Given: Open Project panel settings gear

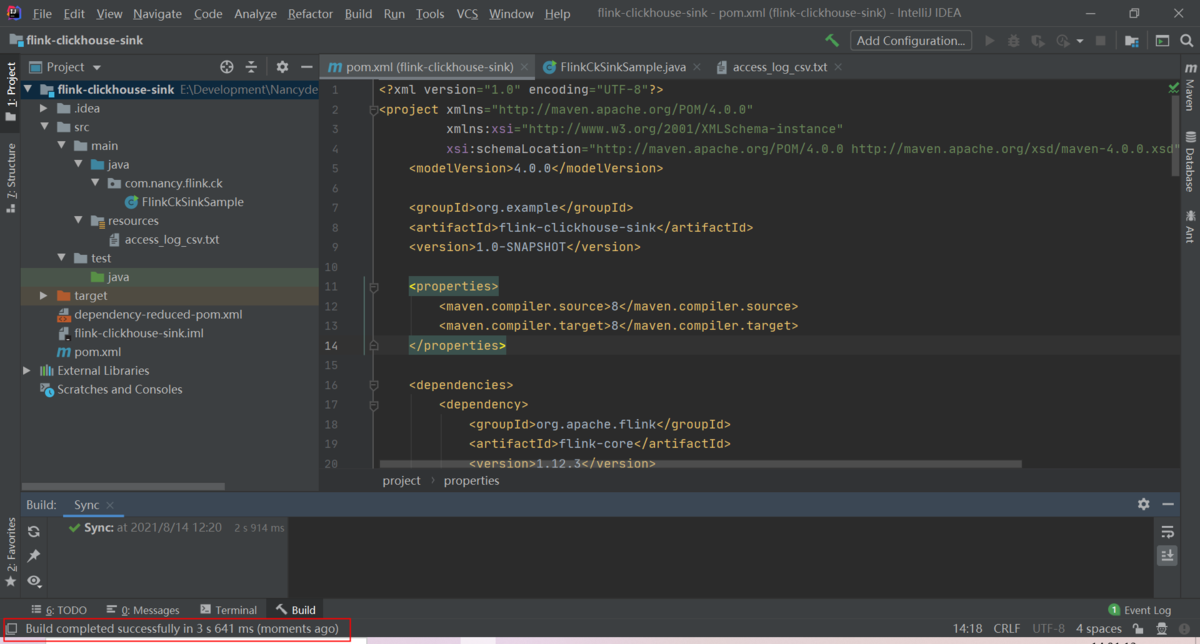Looking at the screenshot, I should coord(282,67).
